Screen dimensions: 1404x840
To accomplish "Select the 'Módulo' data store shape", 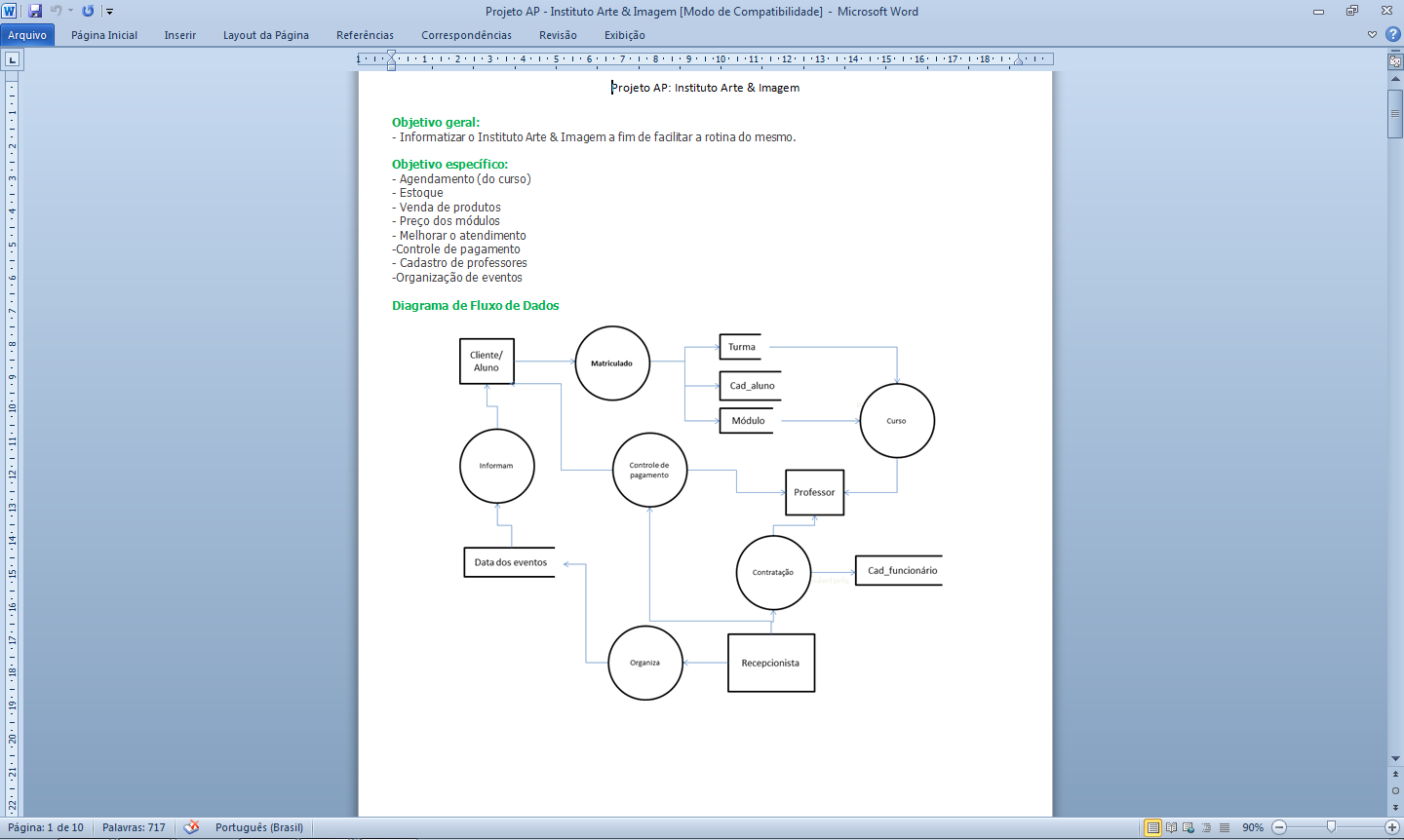I will (747, 421).
